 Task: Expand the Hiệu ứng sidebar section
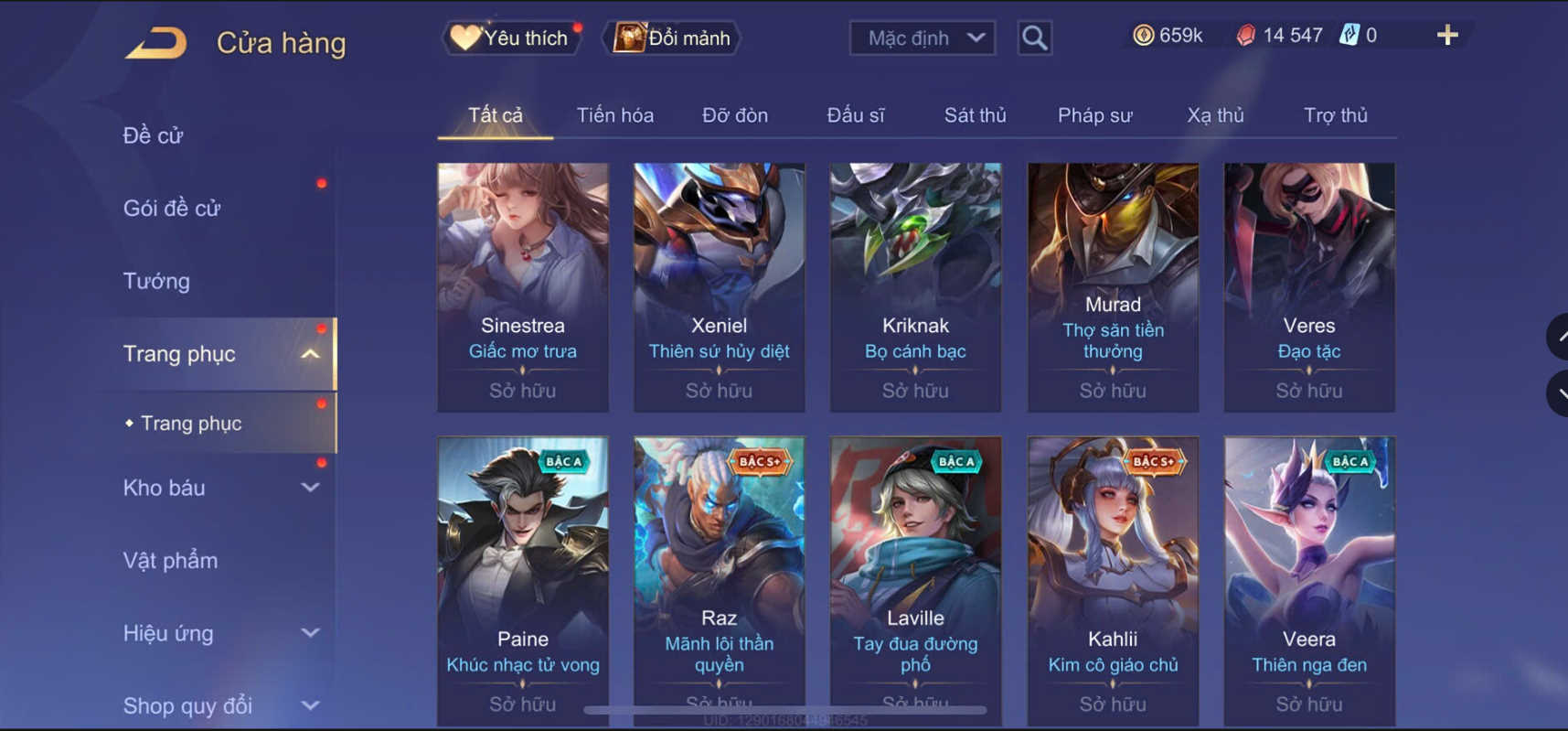pos(311,633)
